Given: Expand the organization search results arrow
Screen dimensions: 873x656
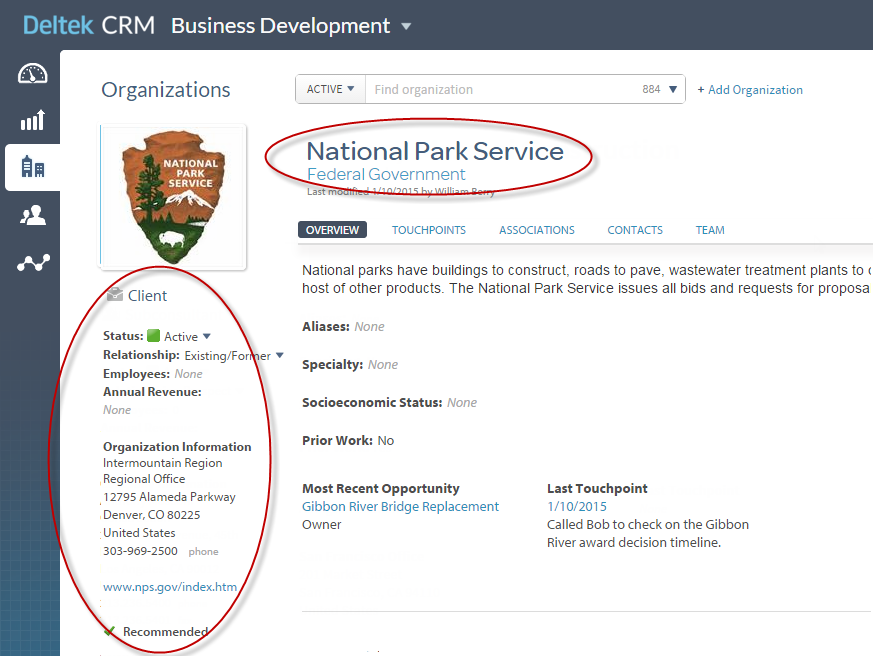Looking at the screenshot, I should pyautogui.click(x=674, y=90).
